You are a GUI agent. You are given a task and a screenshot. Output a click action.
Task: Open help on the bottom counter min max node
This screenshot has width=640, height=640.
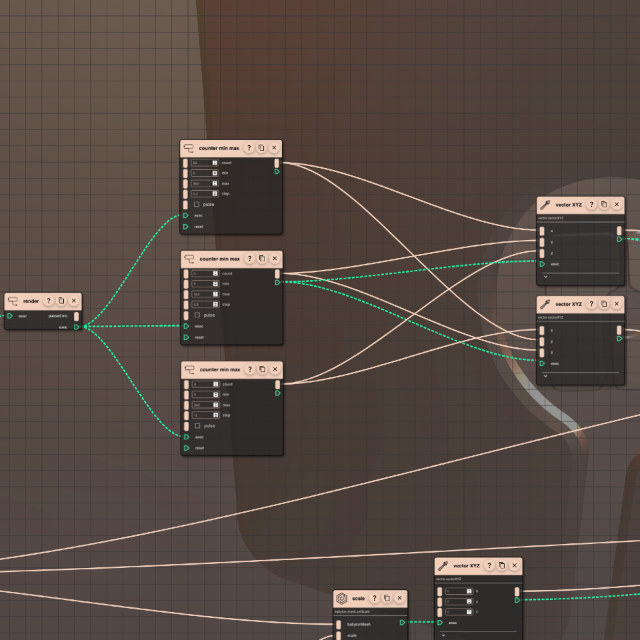[250, 369]
